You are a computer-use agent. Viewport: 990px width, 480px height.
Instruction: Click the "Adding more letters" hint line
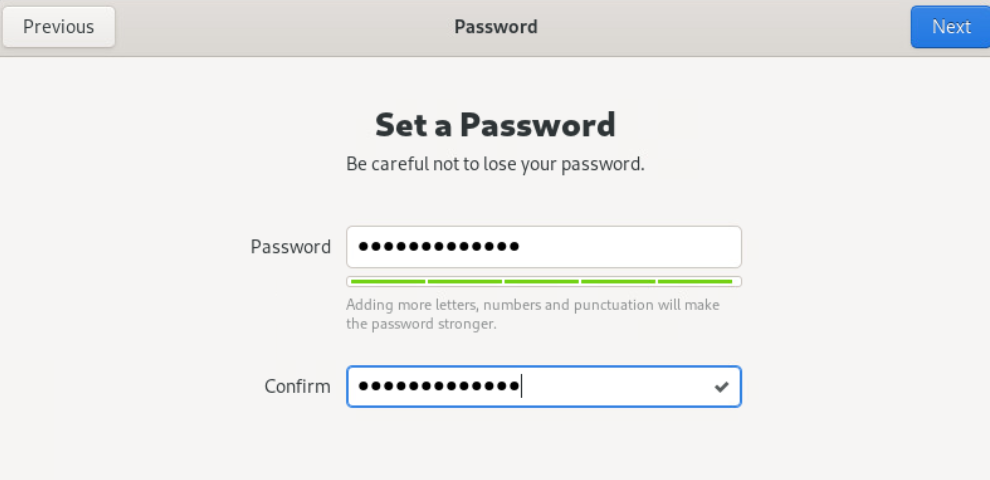coord(532,305)
